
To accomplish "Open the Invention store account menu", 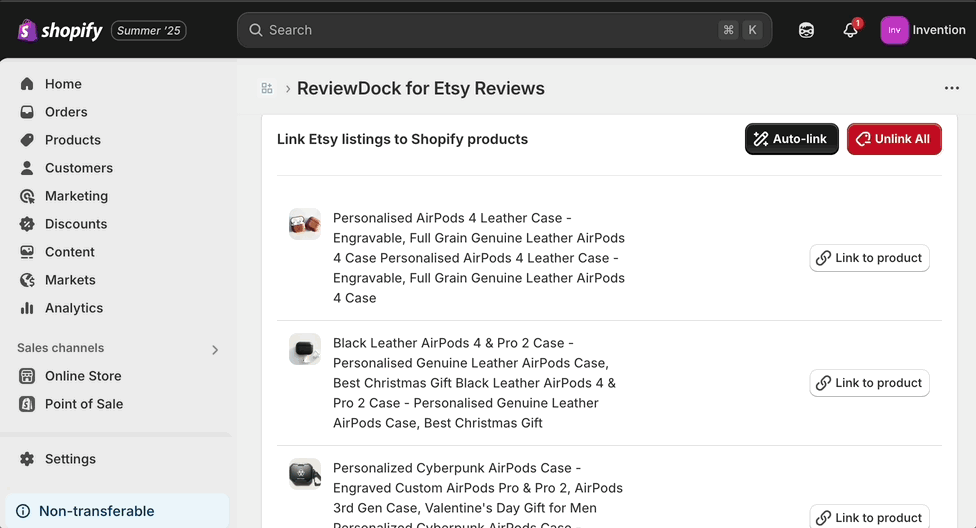I will click(923, 30).
